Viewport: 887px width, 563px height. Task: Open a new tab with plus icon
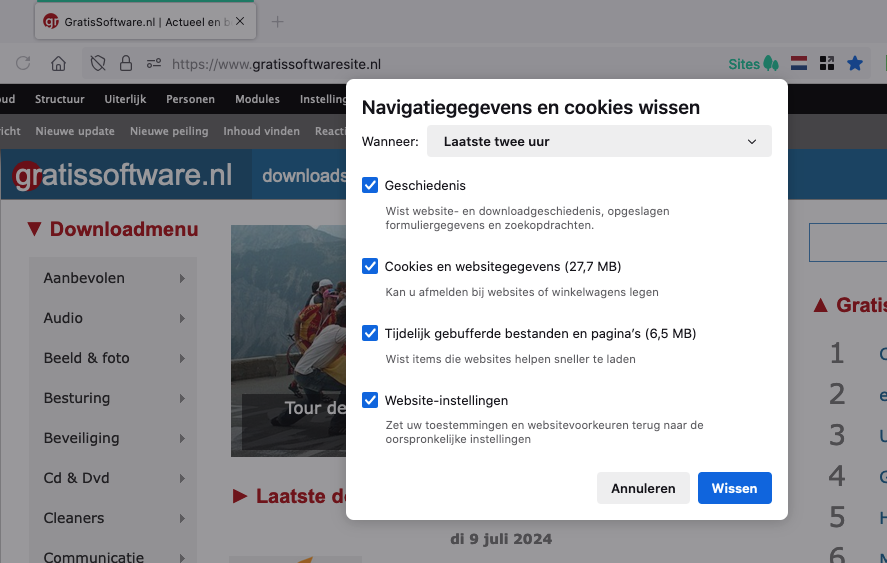278,22
